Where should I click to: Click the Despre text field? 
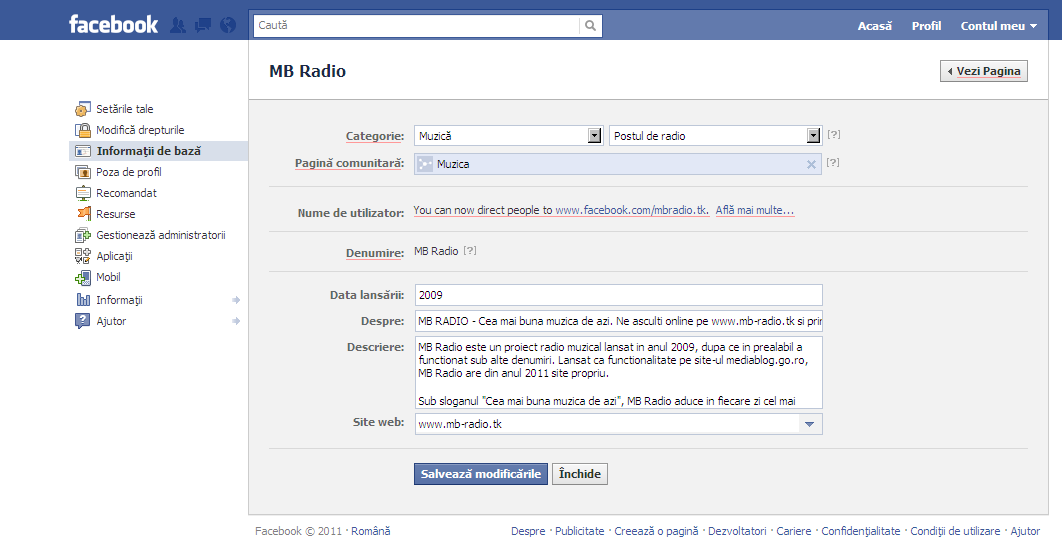[618, 321]
